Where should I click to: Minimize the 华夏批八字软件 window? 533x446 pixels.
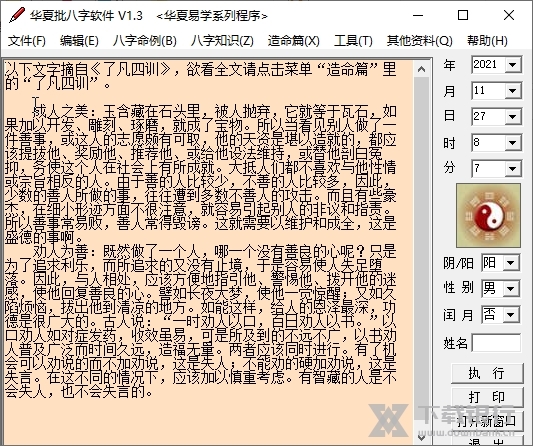click(418, 15)
